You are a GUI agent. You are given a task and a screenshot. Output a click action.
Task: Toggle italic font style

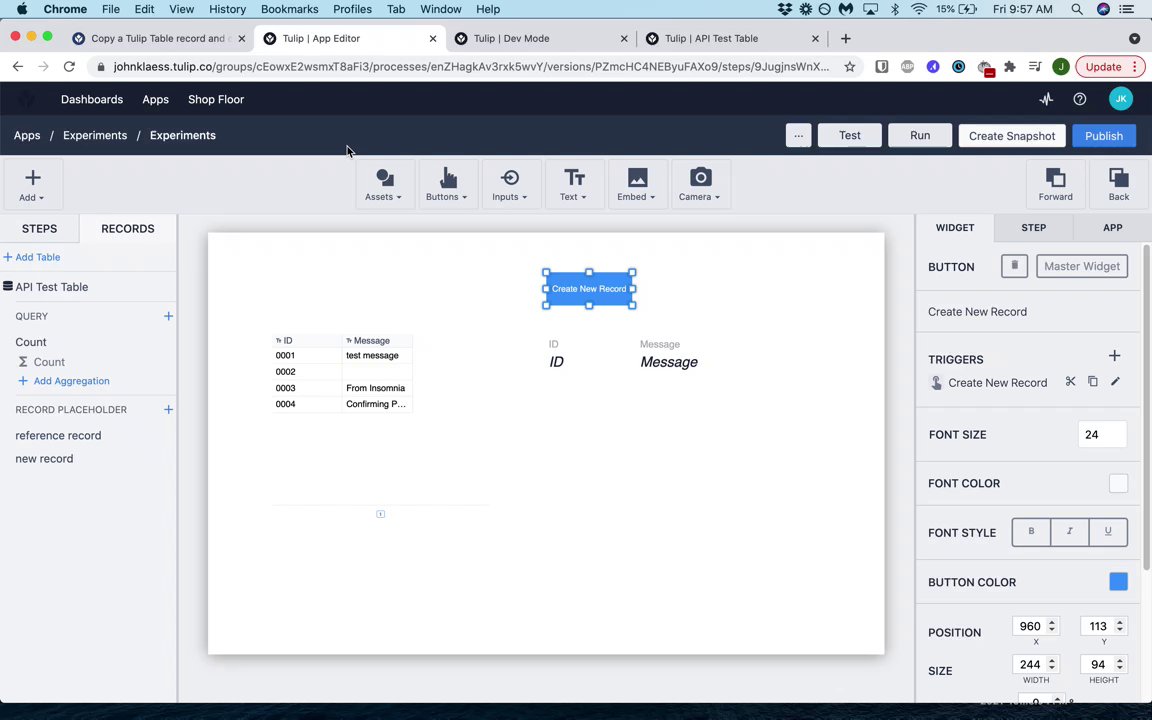tap(1070, 532)
